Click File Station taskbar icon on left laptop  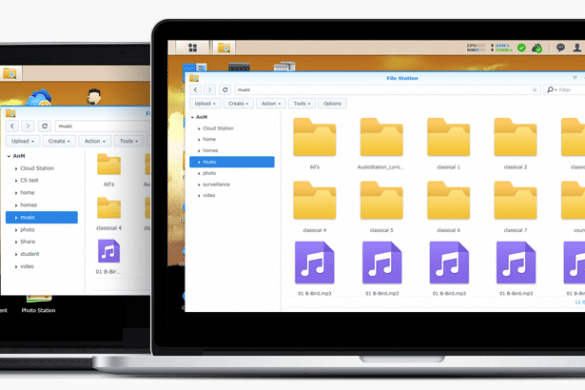coord(9,73)
